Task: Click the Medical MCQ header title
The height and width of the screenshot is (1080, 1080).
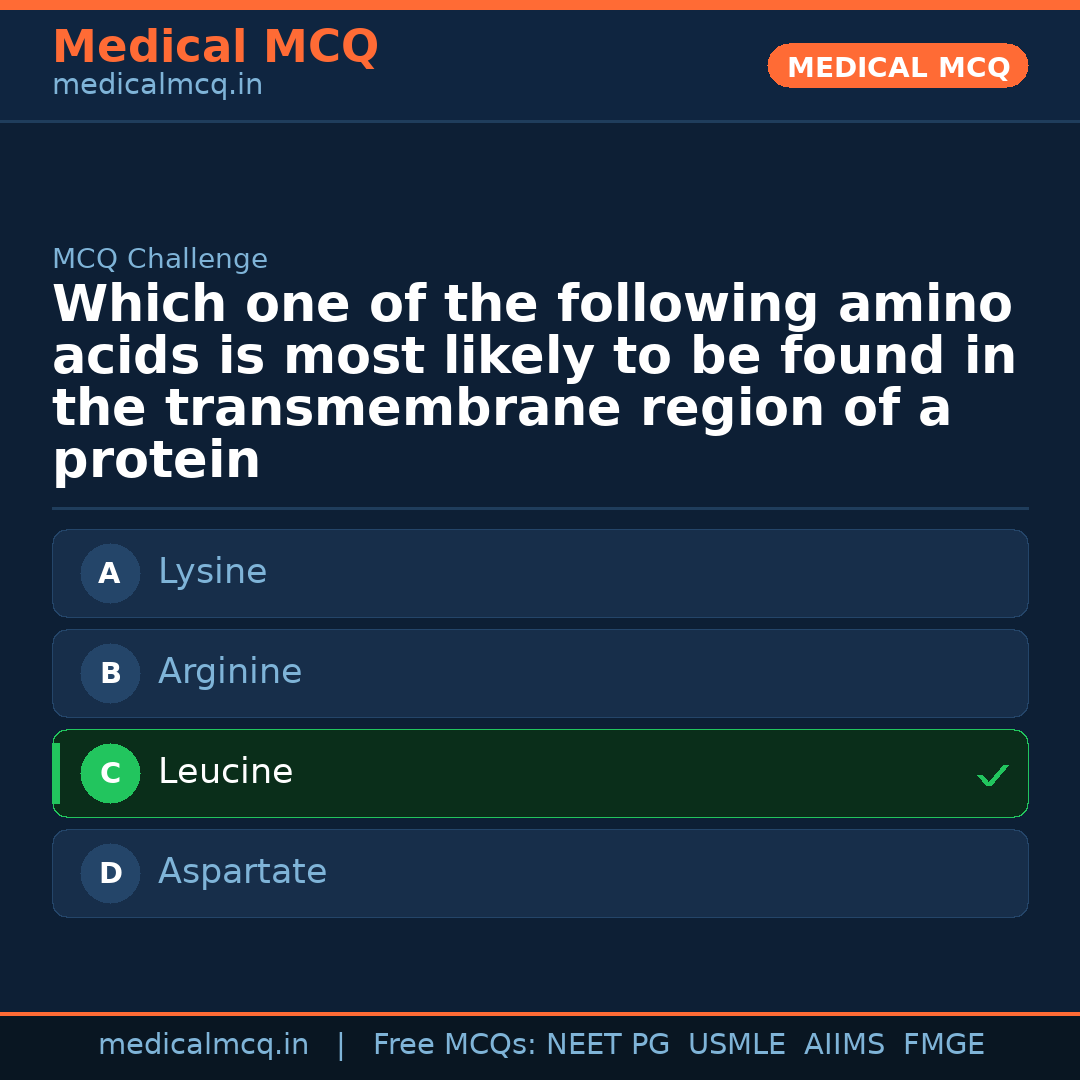Action: point(215,47)
